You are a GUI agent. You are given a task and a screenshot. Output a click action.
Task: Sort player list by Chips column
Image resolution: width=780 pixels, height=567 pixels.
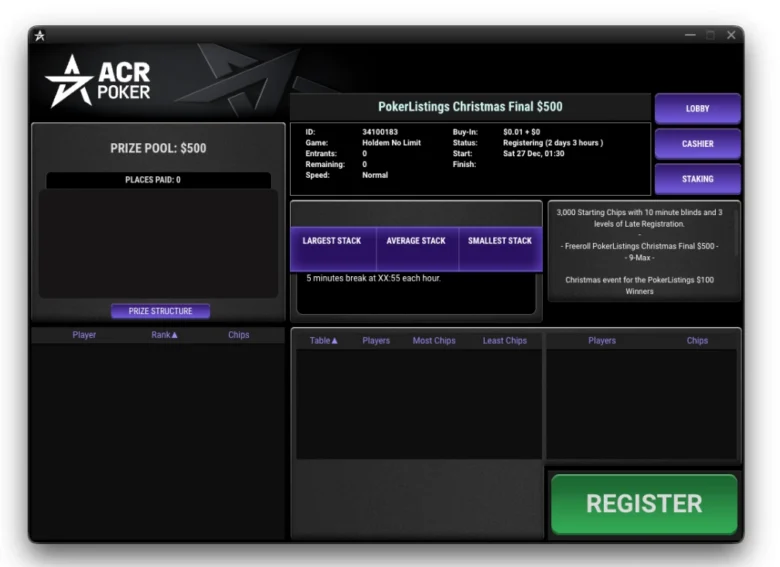238,335
